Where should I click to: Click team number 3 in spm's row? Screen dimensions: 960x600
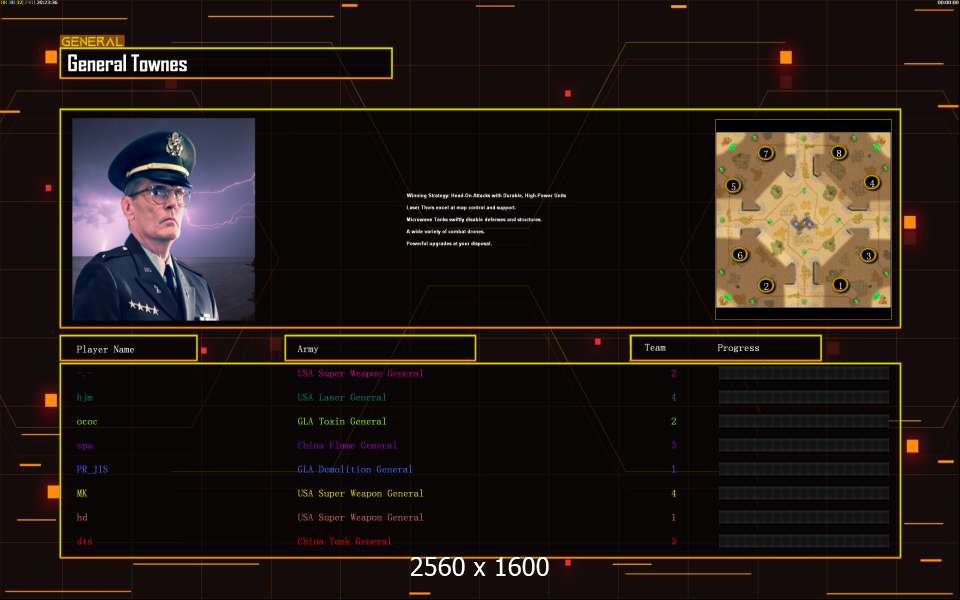(673, 445)
